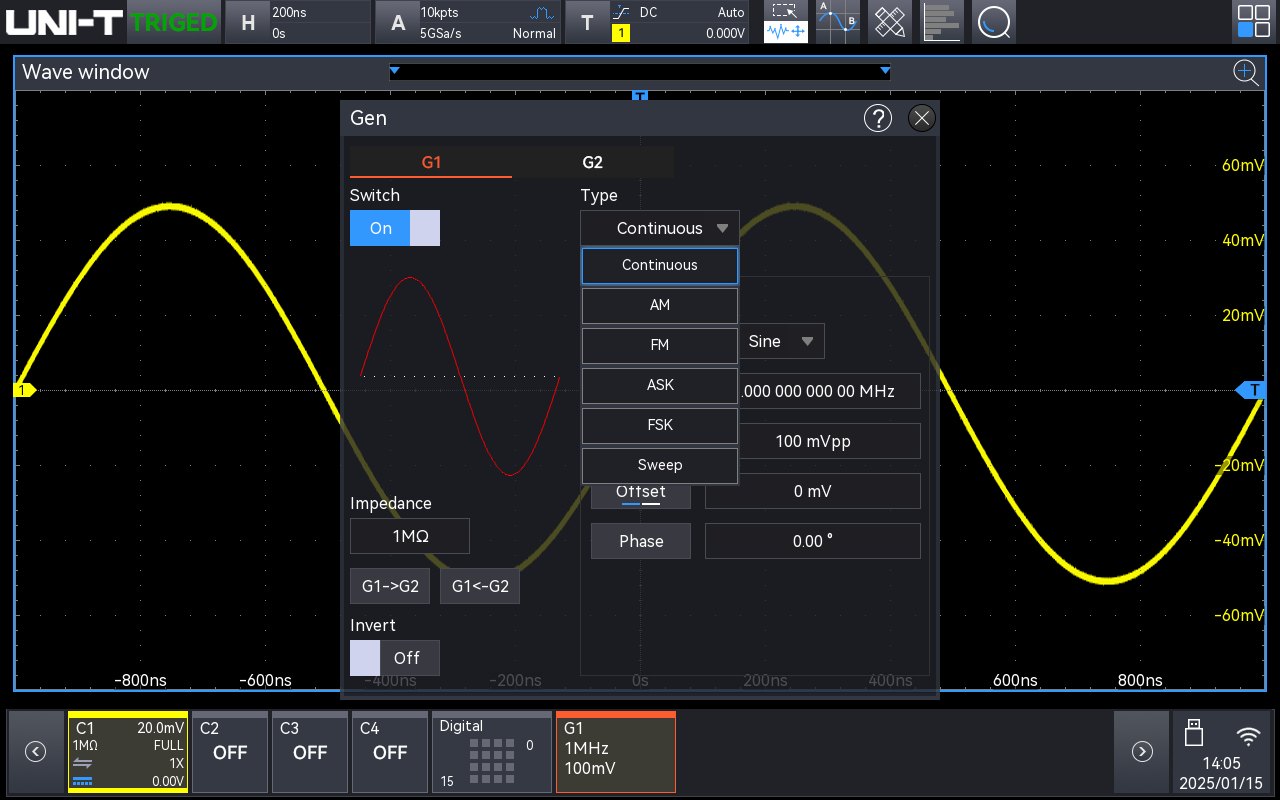Click the zoom-in magnifier in Wave window

pyautogui.click(x=1245, y=72)
